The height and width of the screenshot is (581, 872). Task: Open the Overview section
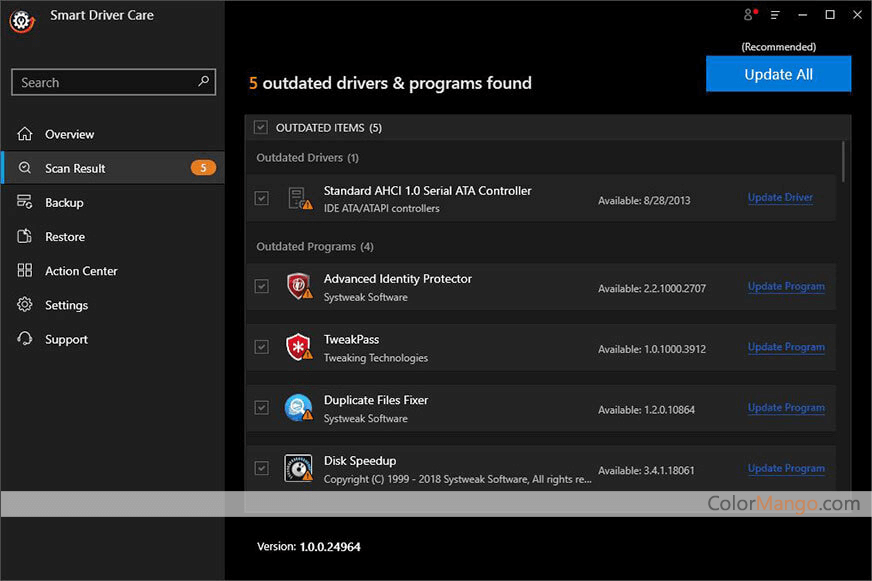pos(113,134)
